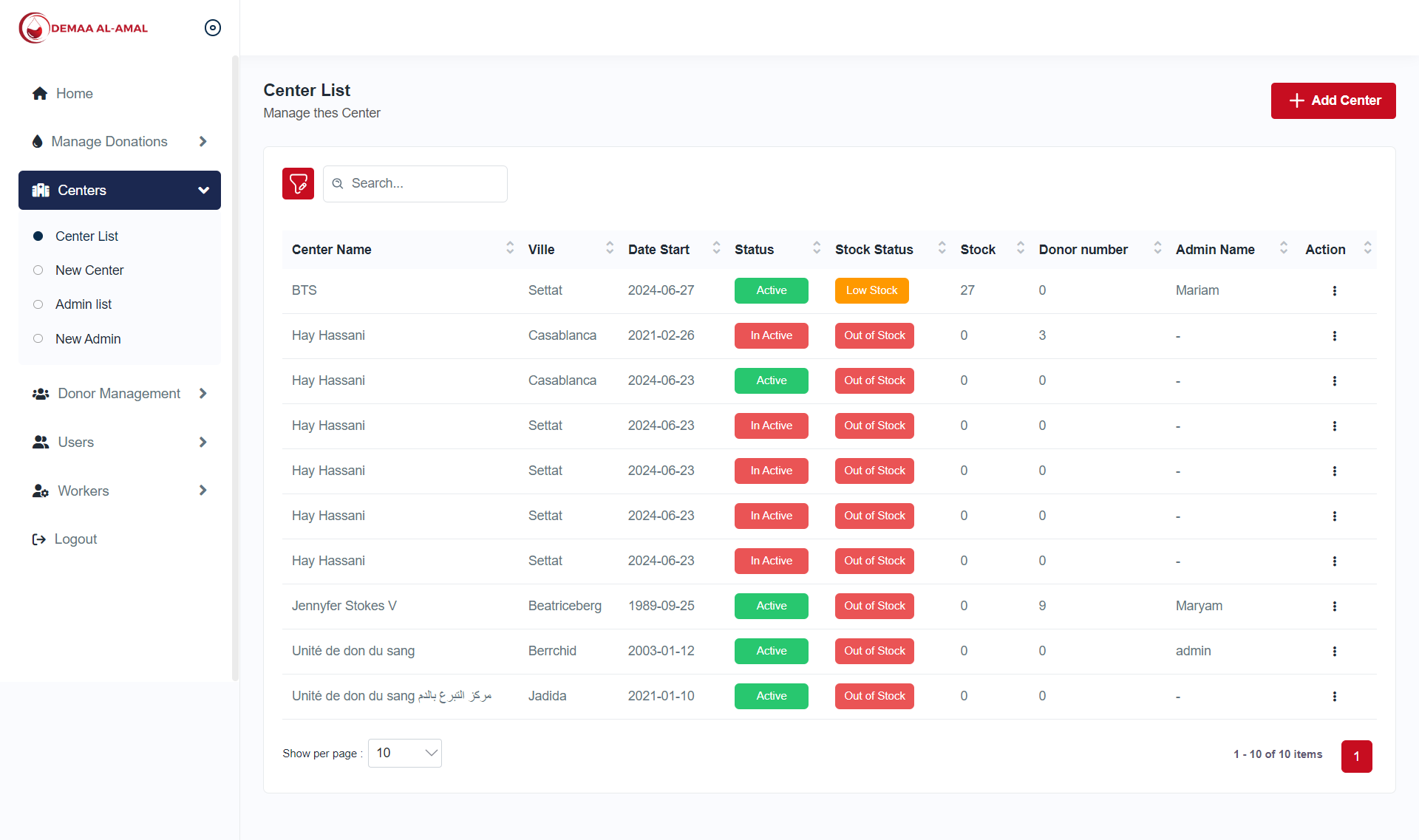Viewport: 1419px width, 840px height.
Task: Click the red filter icon button
Action: 299,183
